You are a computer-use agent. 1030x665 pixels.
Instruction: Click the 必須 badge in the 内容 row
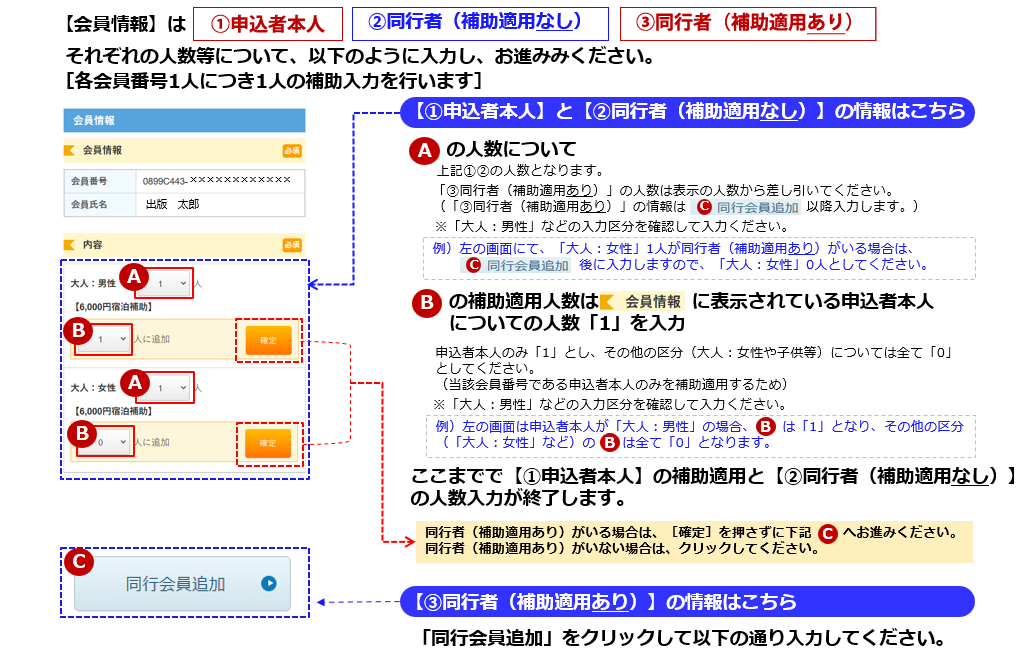(x=291, y=245)
